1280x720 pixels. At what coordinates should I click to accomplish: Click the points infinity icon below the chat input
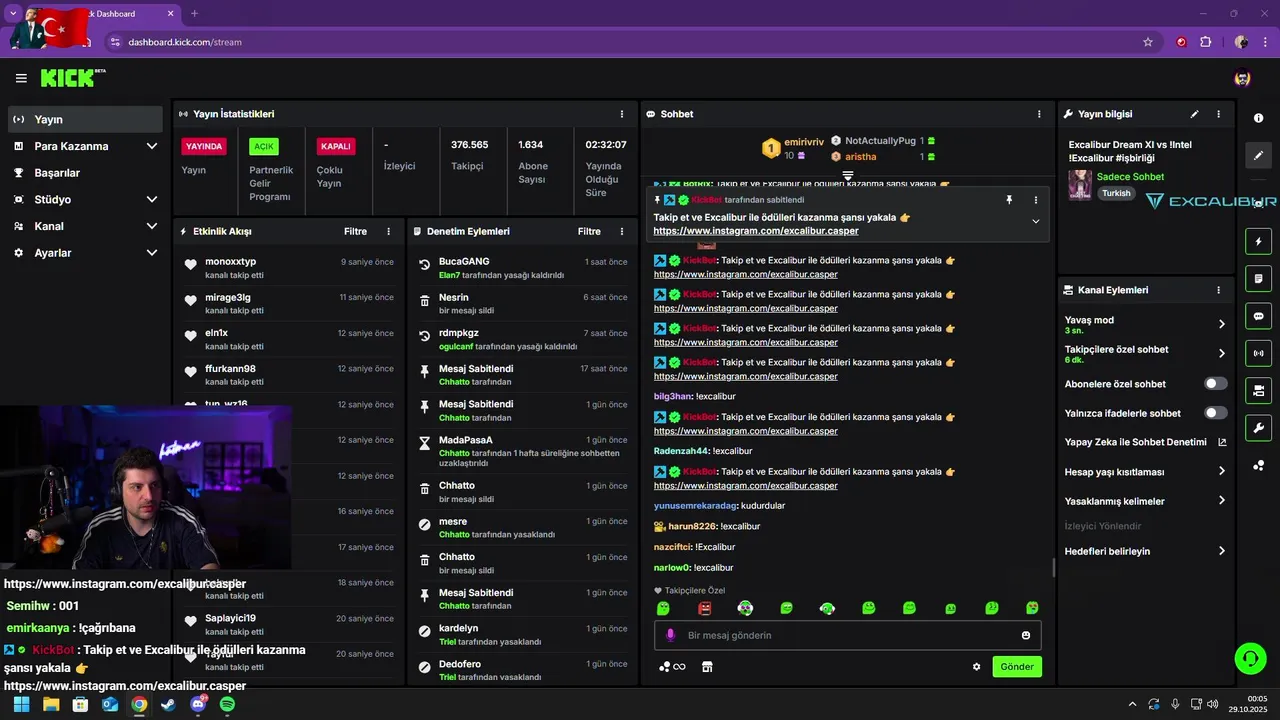(x=672, y=667)
